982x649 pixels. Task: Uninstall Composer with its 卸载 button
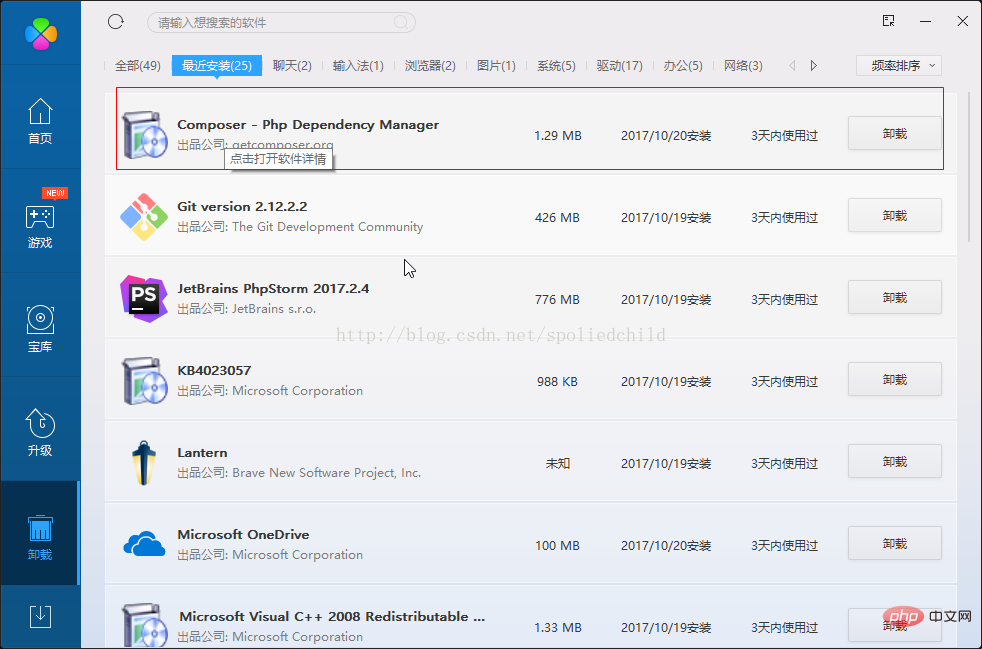[x=894, y=133]
